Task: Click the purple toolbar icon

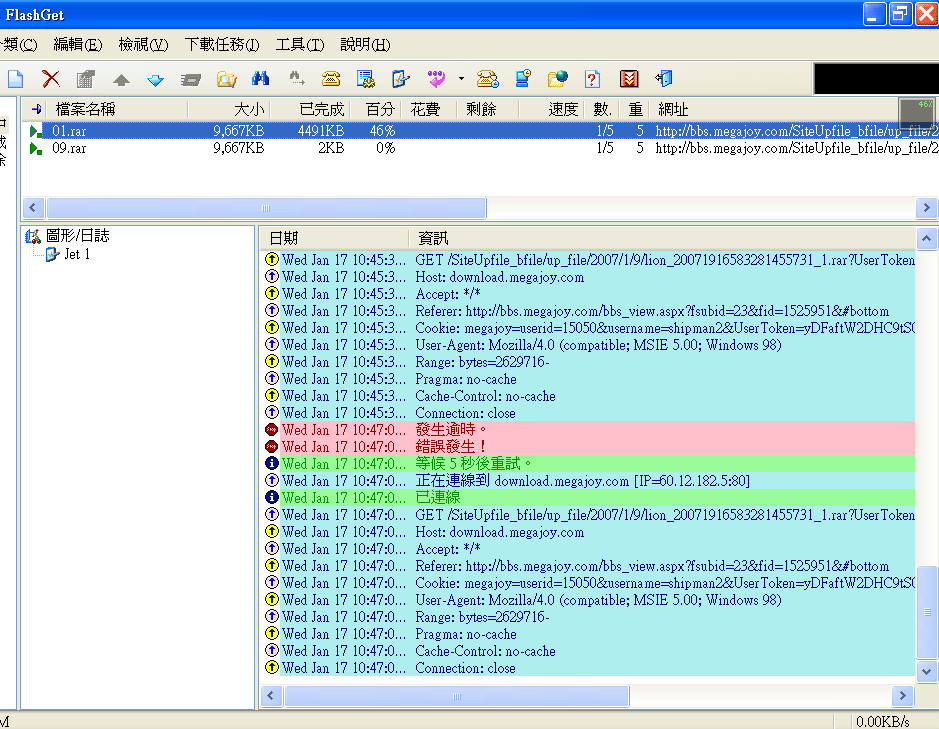Action: [x=436, y=78]
